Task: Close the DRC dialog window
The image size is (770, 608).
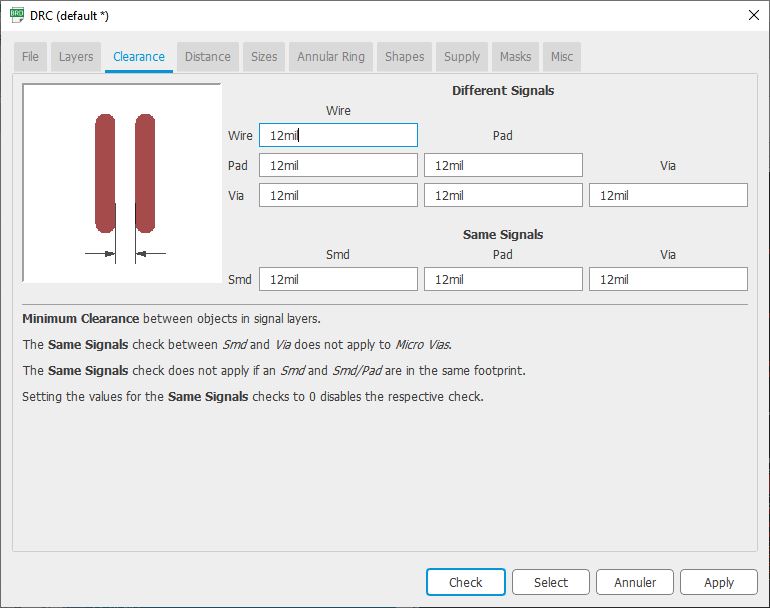Action: pyautogui.click(x=754, y=15)
